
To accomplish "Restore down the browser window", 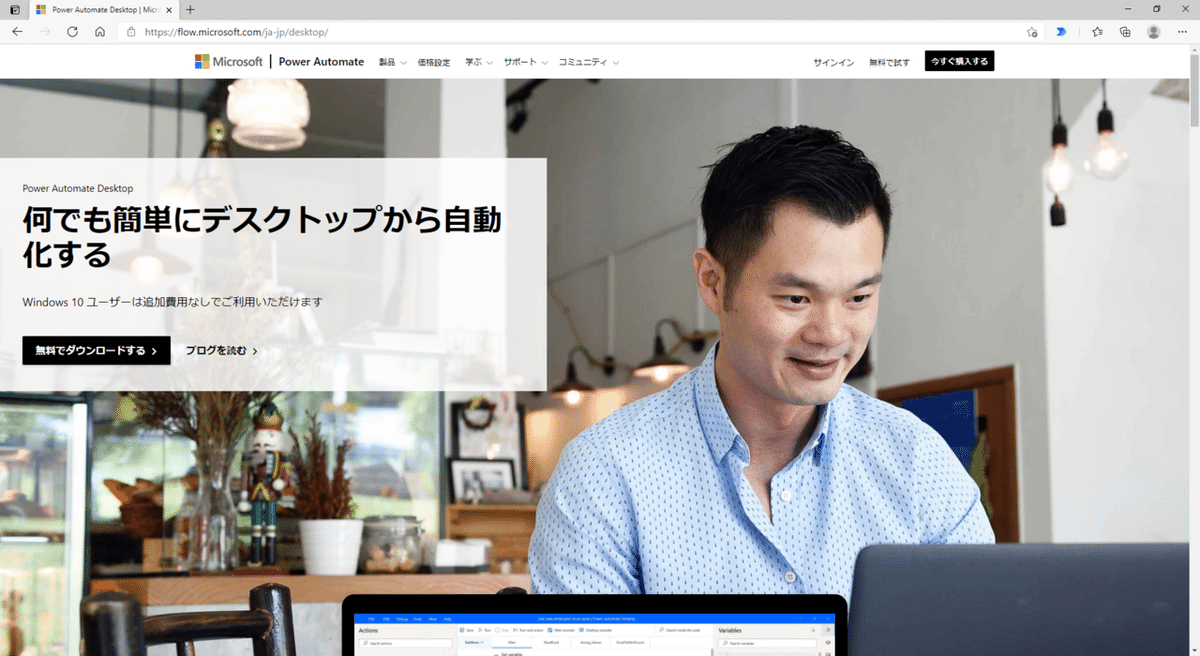I will coord(1156,9).
